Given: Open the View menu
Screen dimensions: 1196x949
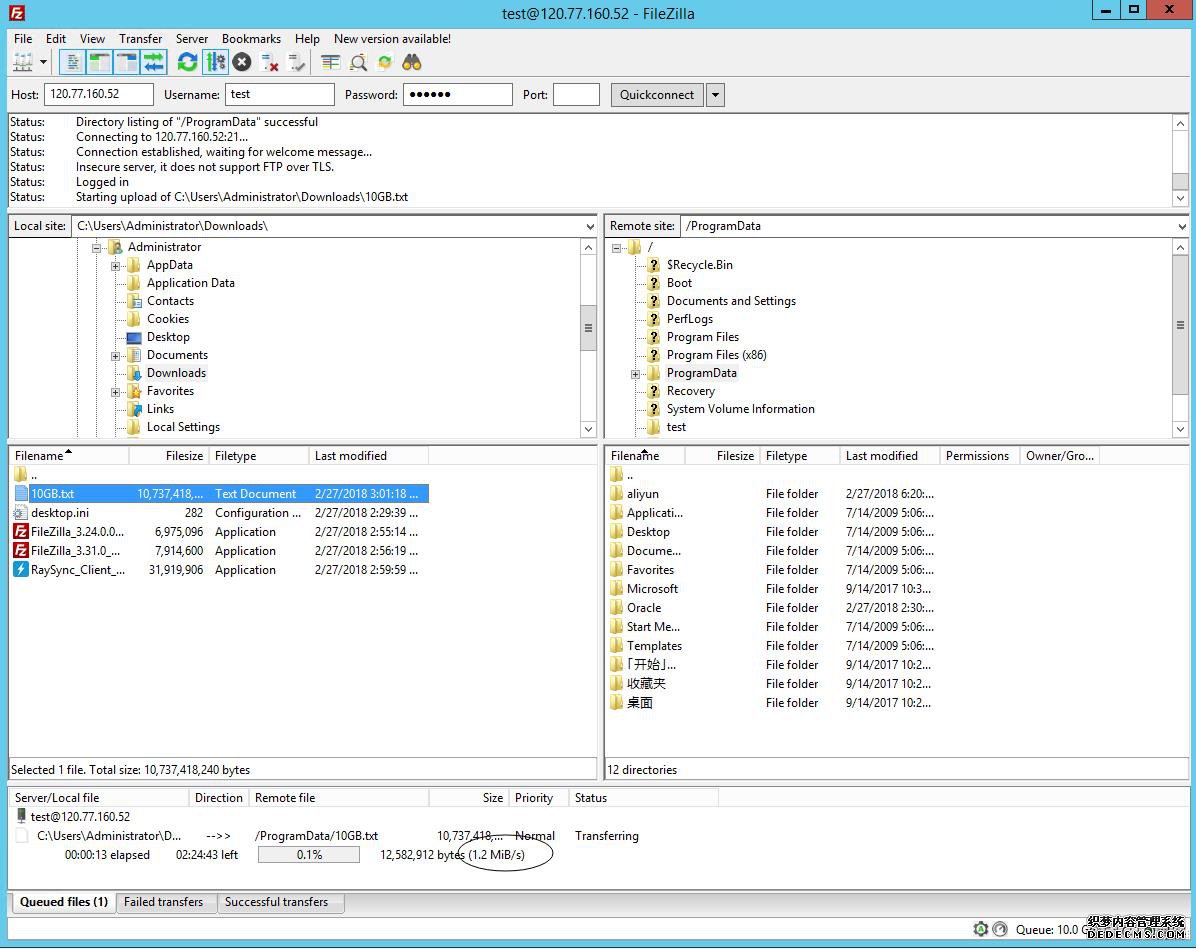Looking at the screenshot, I should point(92,39).
